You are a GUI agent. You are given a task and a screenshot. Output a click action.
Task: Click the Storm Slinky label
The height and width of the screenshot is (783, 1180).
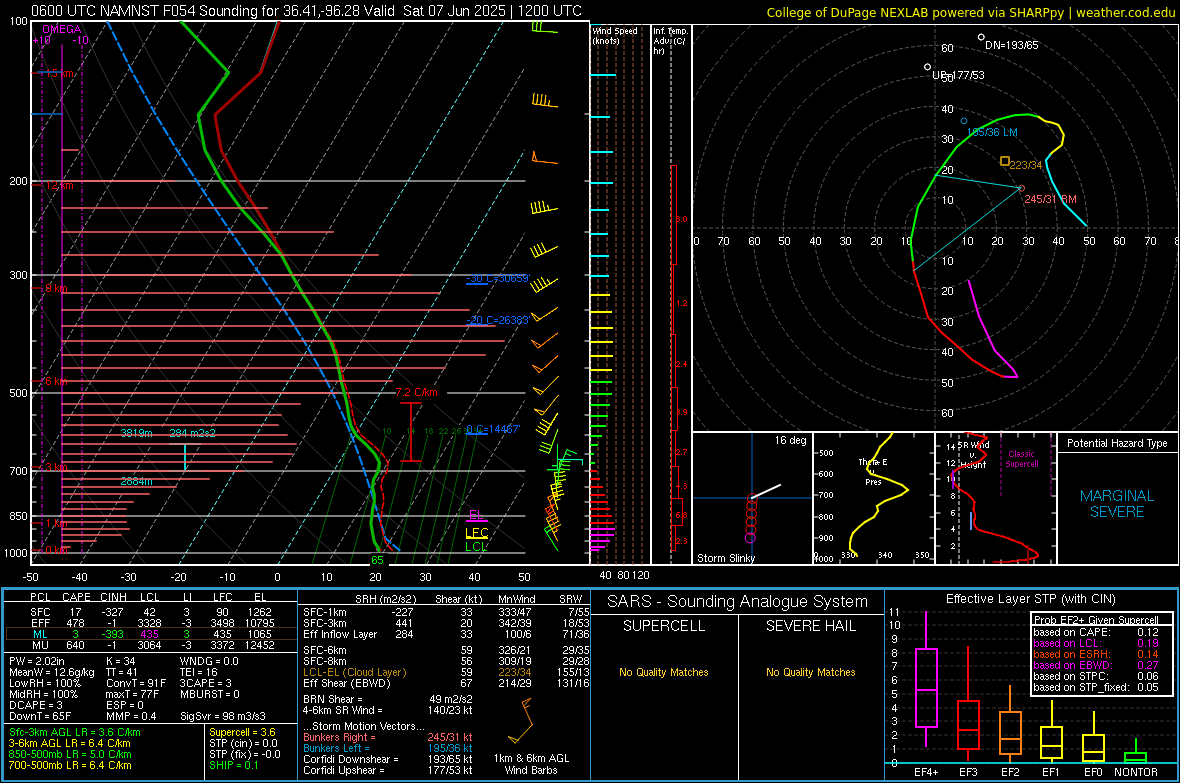click(725, 558)
